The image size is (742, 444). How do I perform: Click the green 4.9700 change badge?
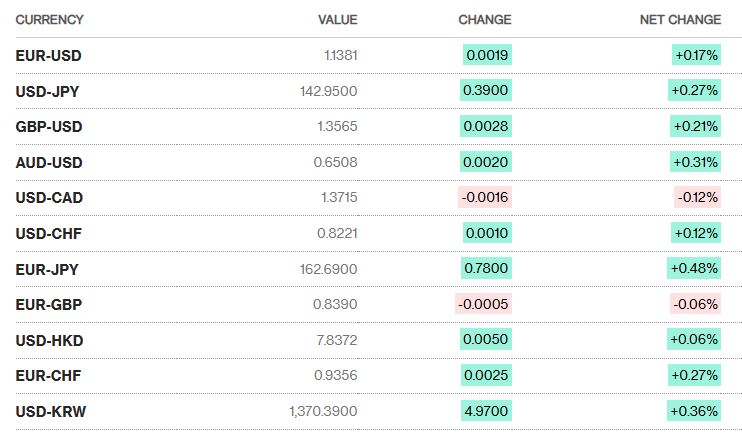click(x=487, y=411)
